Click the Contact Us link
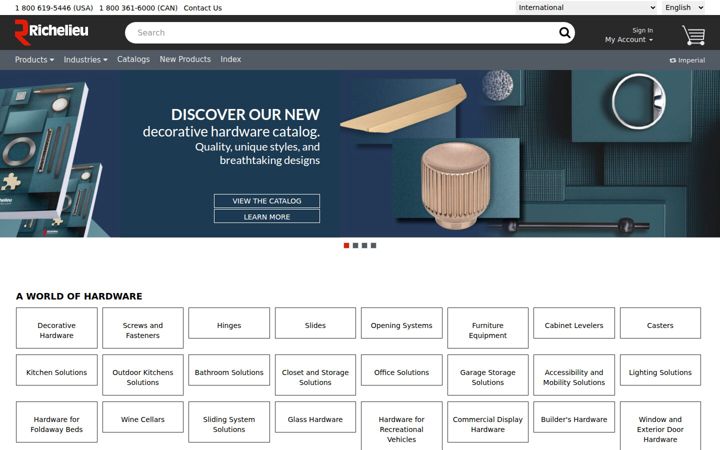The height and width of the screenshot is (450, 720). click(202, 8)
